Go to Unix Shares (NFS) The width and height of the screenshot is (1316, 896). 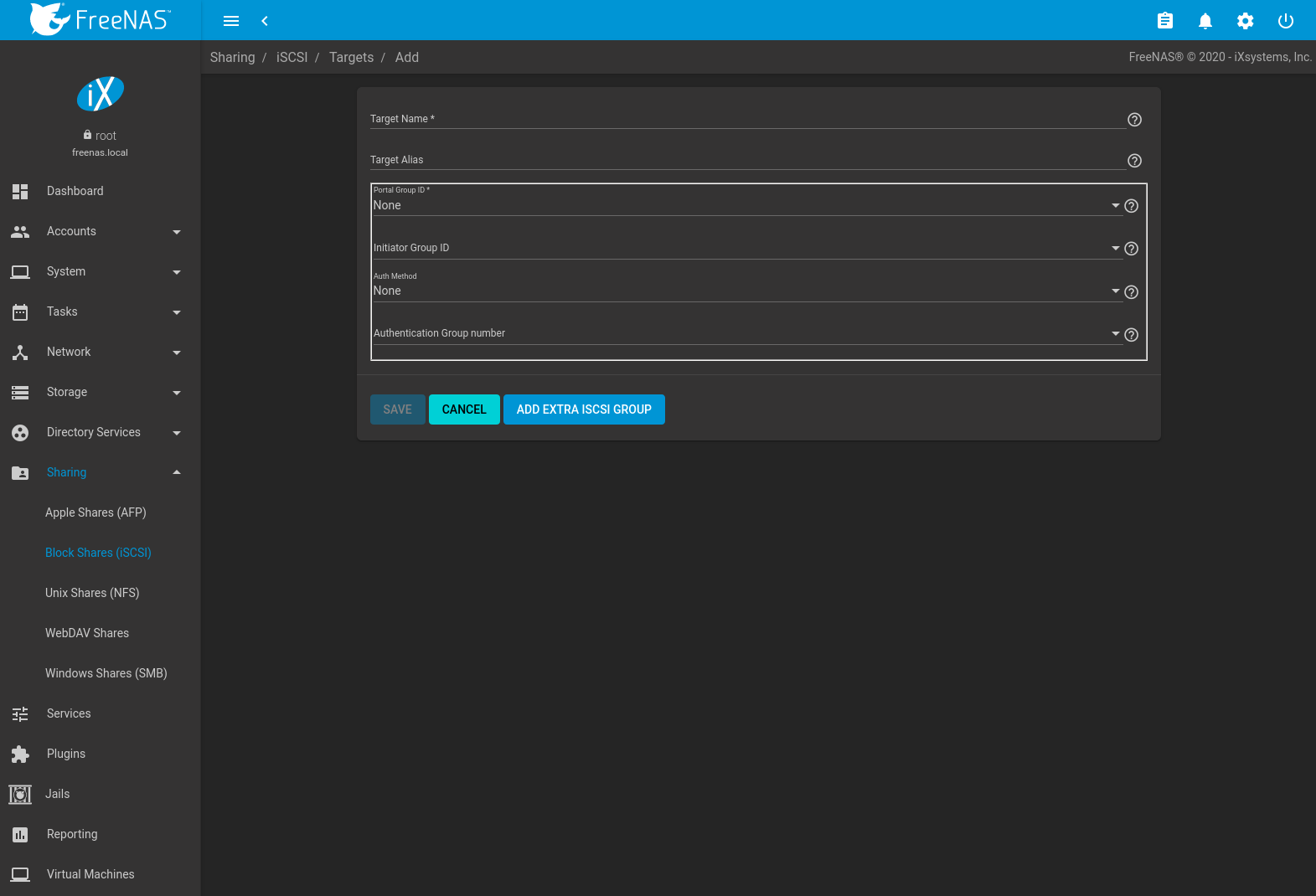tap(92, 593)
